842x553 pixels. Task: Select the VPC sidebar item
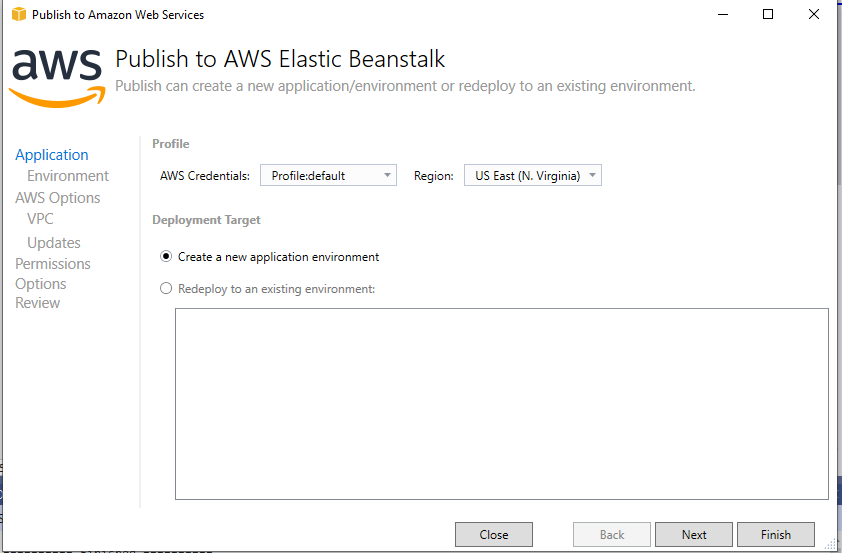pyautogui.click(x=41, y=219)
